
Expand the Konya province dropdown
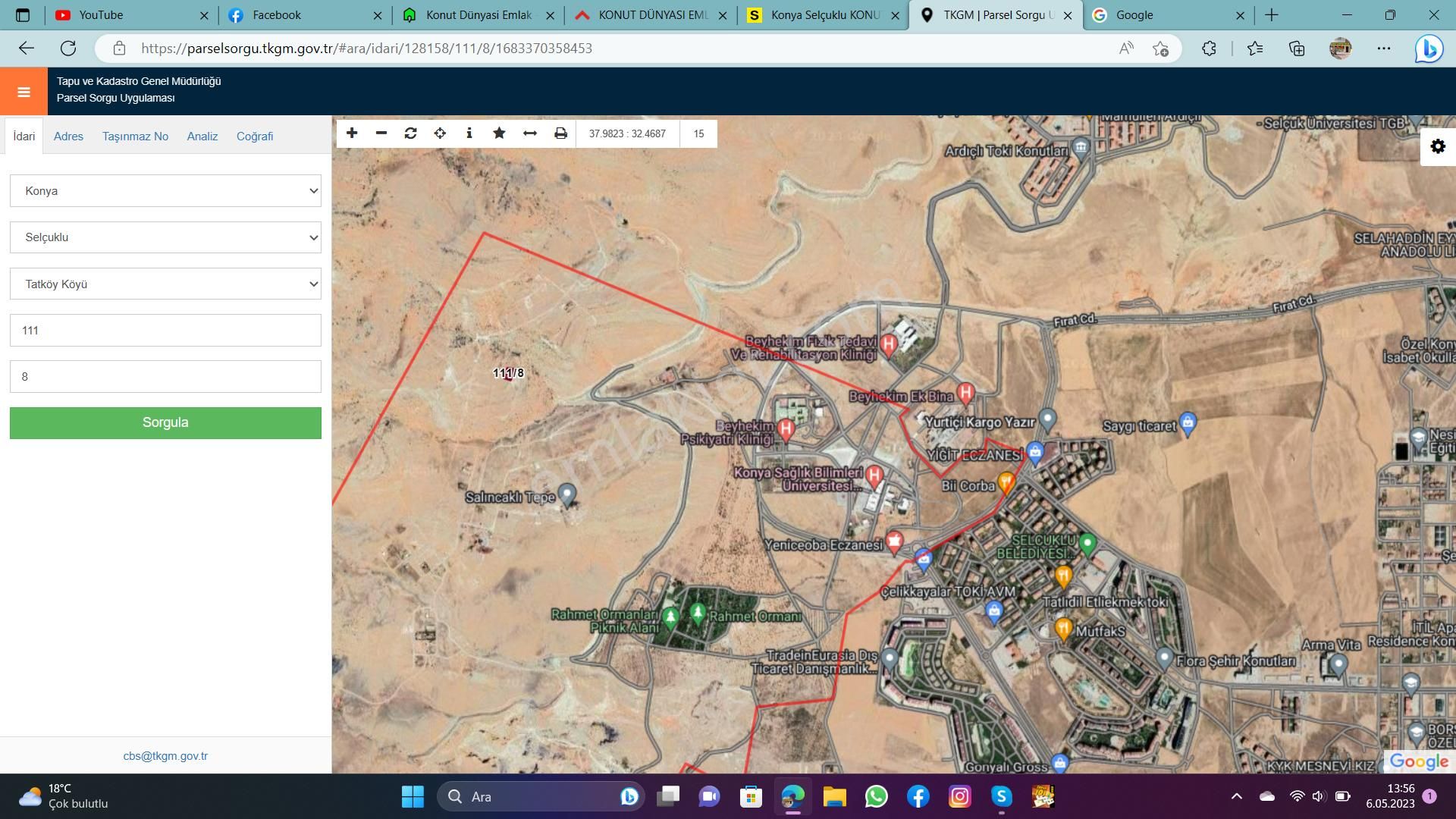coord(165,191)
